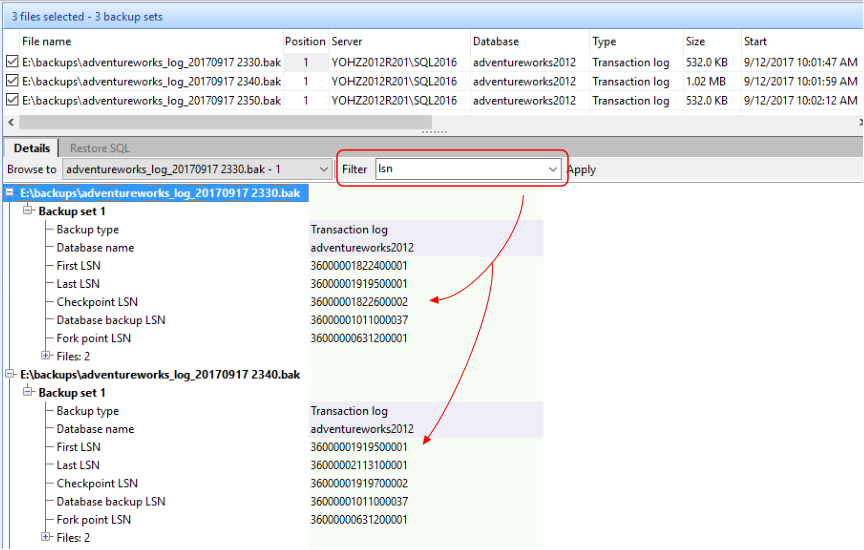
Task: Collapse Backup set 1 under 2330.bak
Action: click(x=28, y=211)
